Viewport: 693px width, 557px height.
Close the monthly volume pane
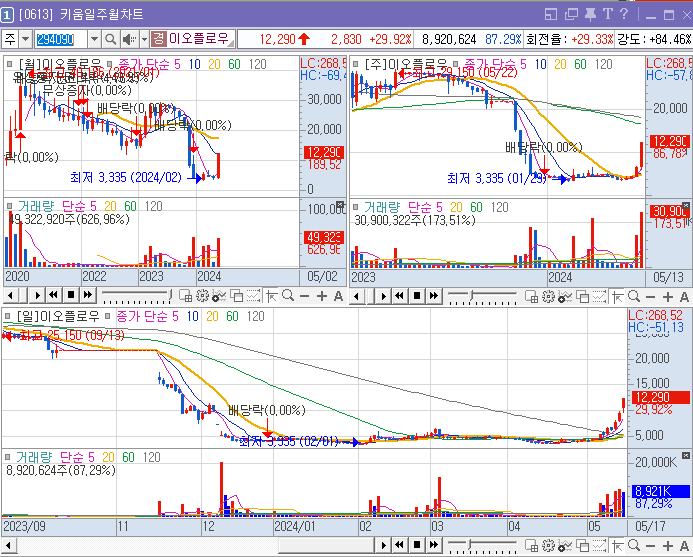340,204
